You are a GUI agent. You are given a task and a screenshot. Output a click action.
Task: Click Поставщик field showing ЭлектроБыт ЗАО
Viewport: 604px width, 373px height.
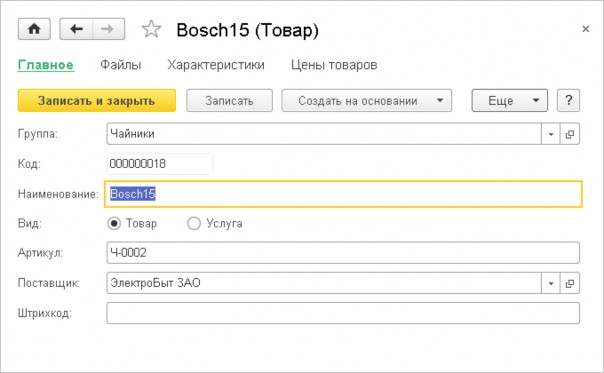pyautogui.click(x=324, y=283)
